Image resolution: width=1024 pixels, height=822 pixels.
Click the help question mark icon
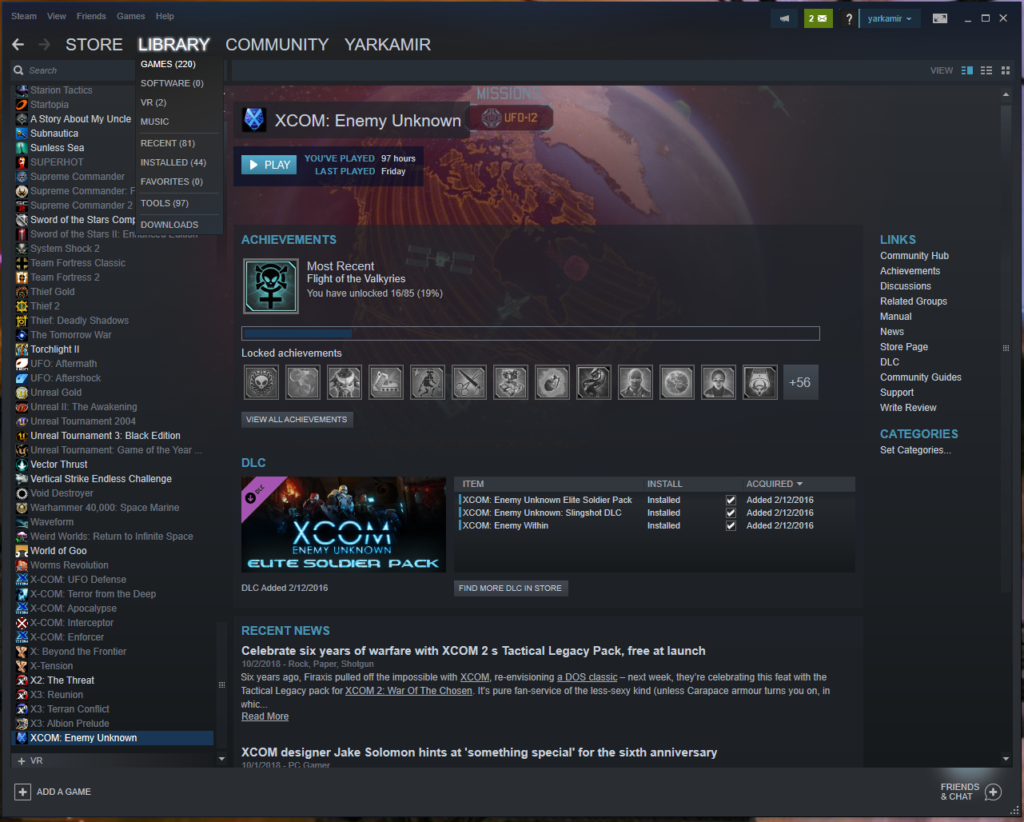848,19
